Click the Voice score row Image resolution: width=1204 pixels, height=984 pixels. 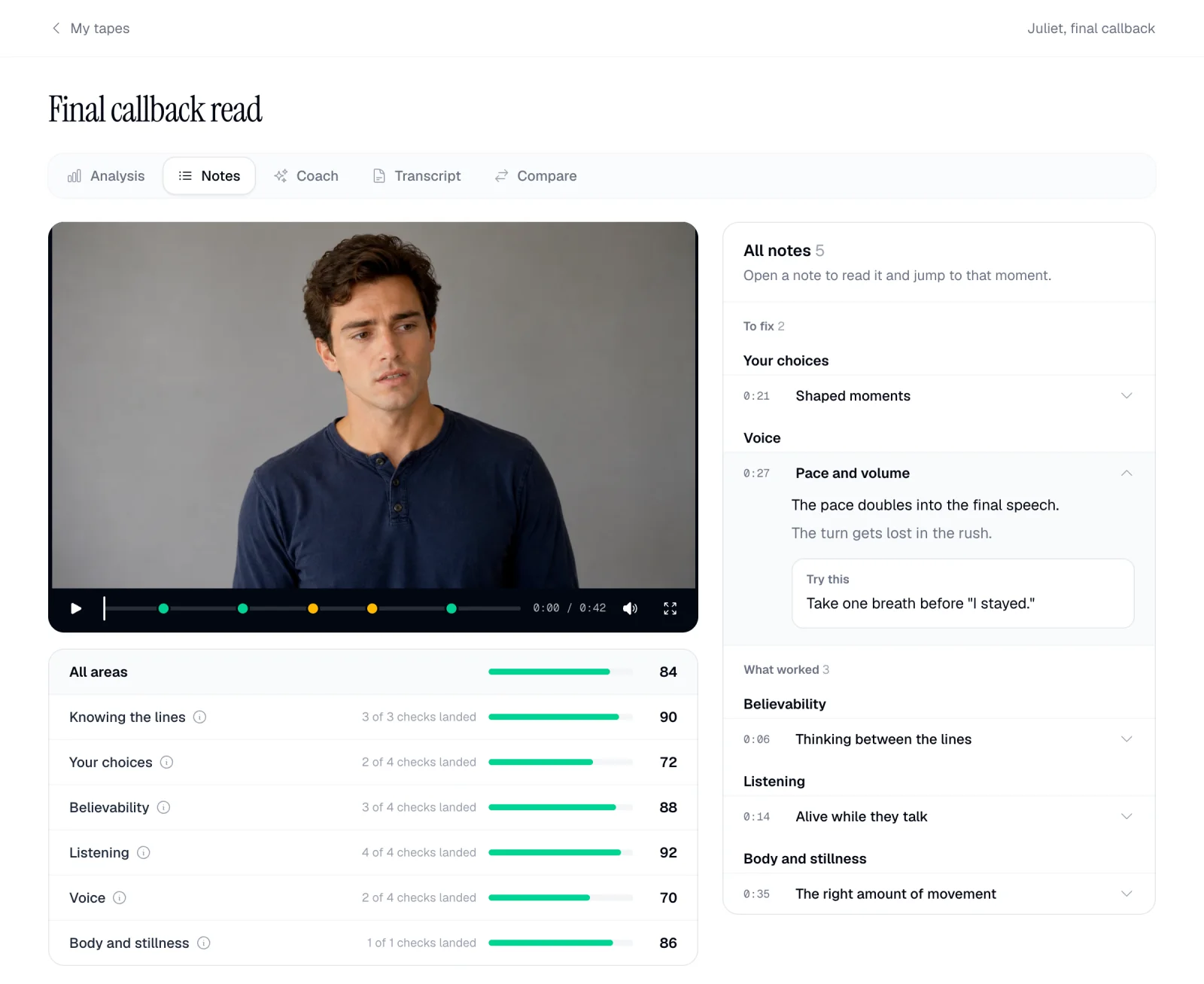click(373, 897)
